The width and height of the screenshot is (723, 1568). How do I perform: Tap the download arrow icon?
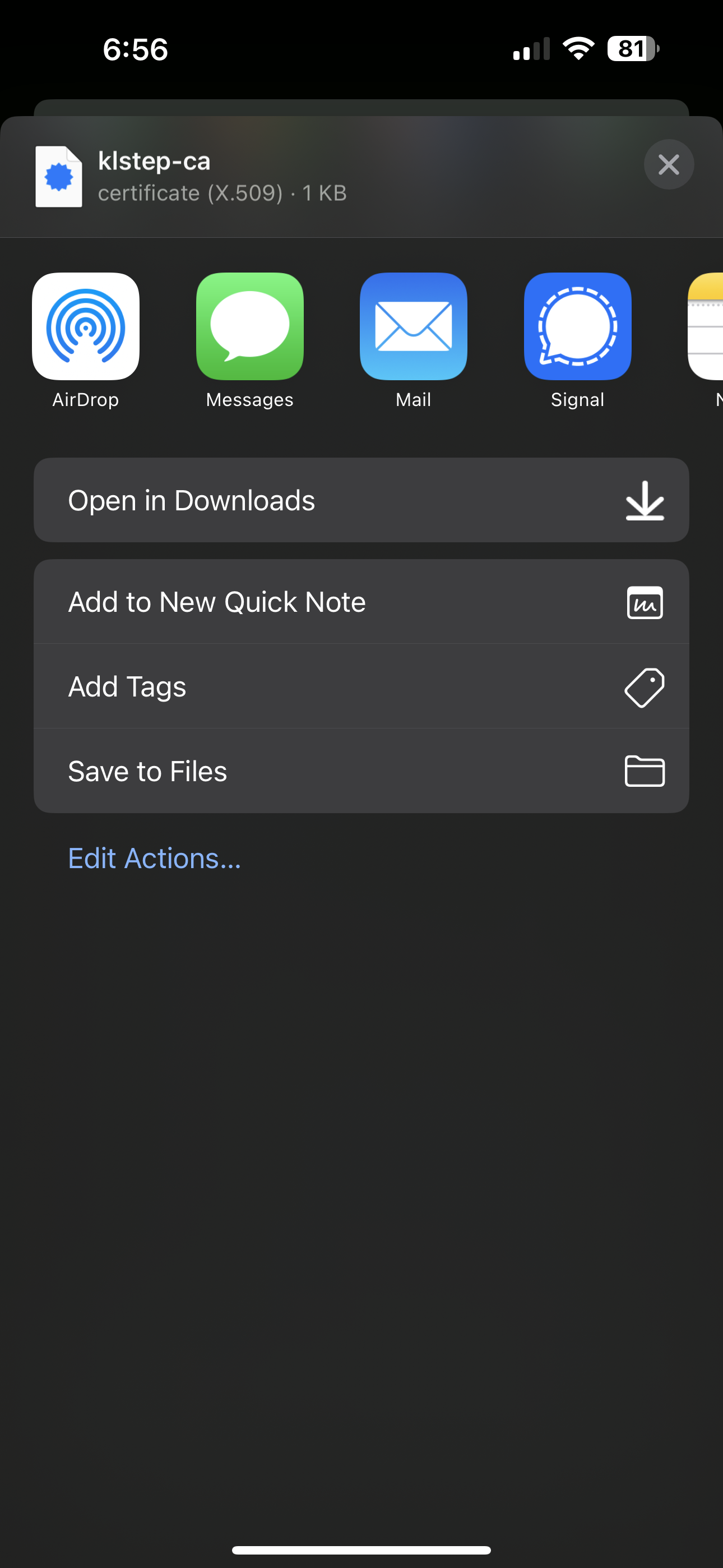click(x=645, y=500)
